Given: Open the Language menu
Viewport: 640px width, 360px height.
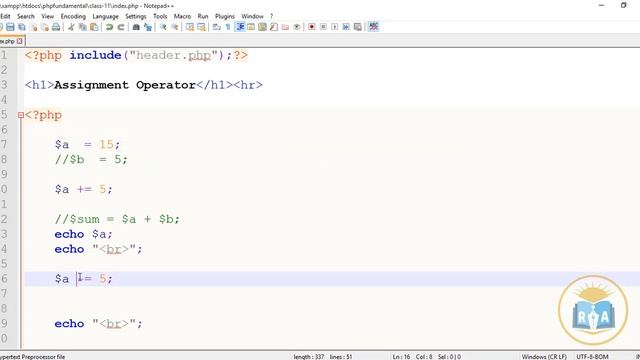Looking at the screenshot, I should 105,16.
